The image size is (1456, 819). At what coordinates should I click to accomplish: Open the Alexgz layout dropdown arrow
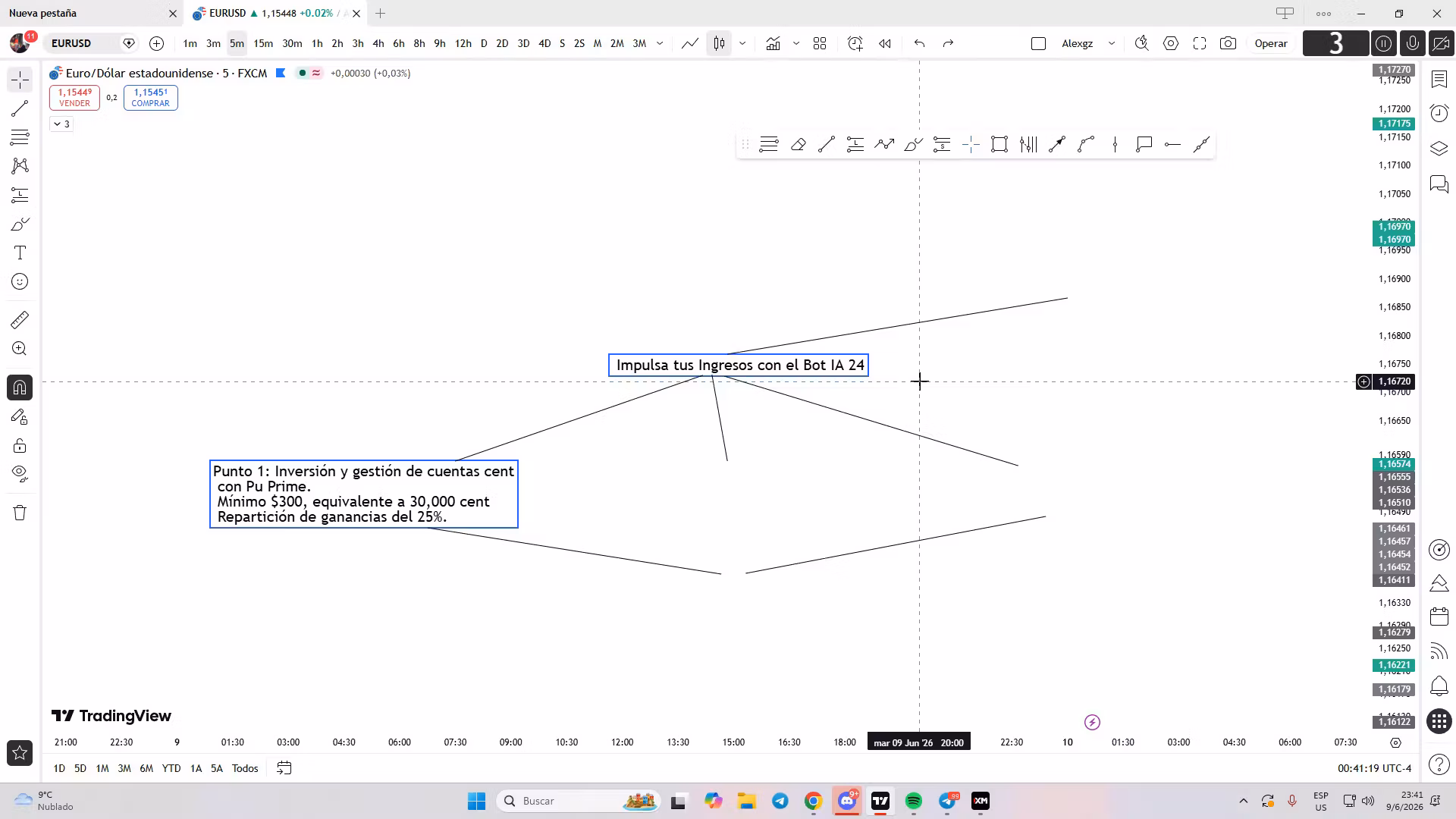(1112, 43)
